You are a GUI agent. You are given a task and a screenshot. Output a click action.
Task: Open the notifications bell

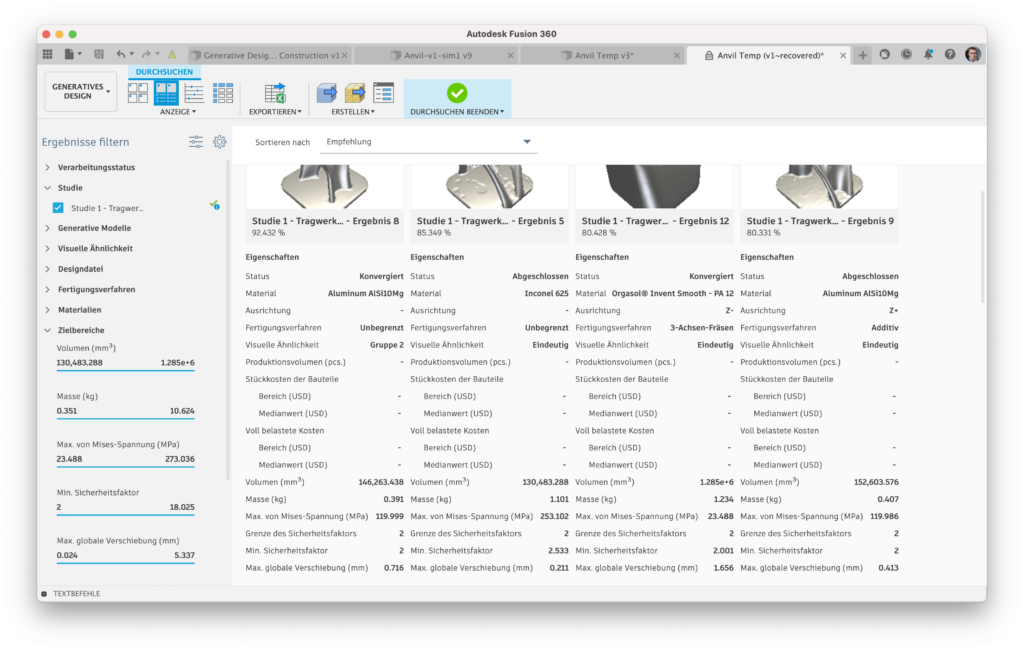point(928,55)
